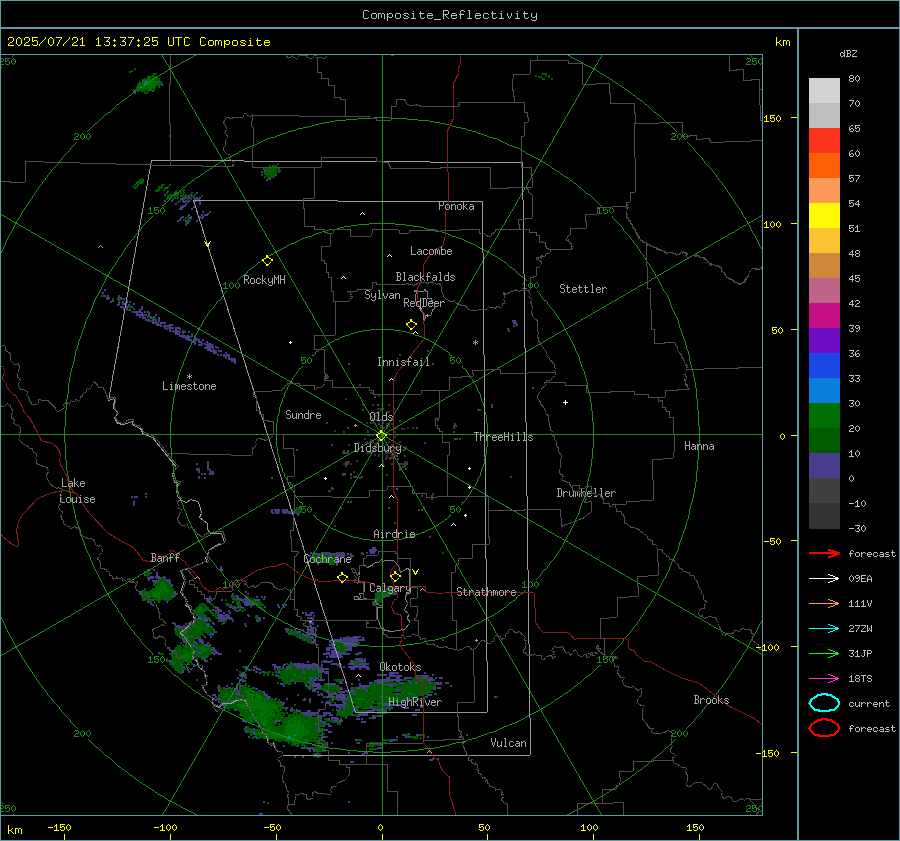Click yellow diamond marker above Calgary label

click(395, 576)
